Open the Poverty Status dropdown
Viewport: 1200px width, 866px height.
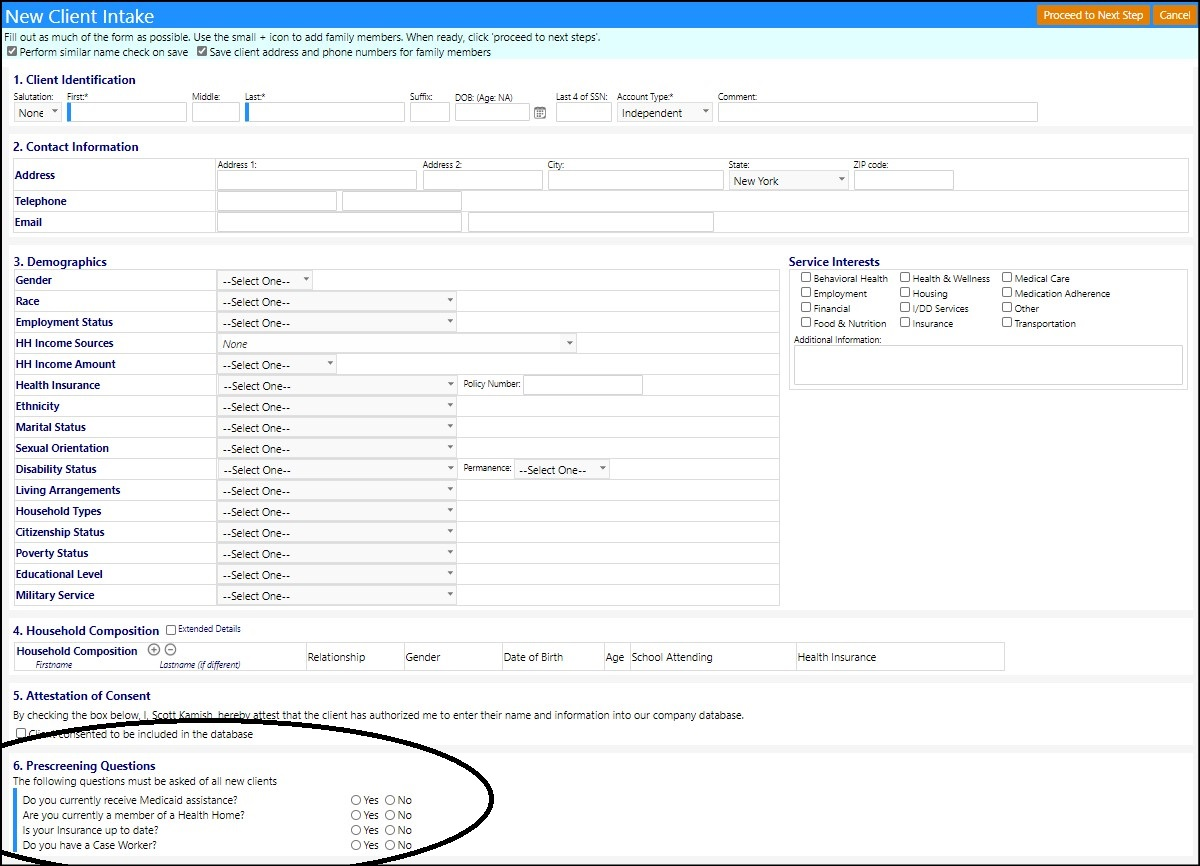(x=337, y=554)
